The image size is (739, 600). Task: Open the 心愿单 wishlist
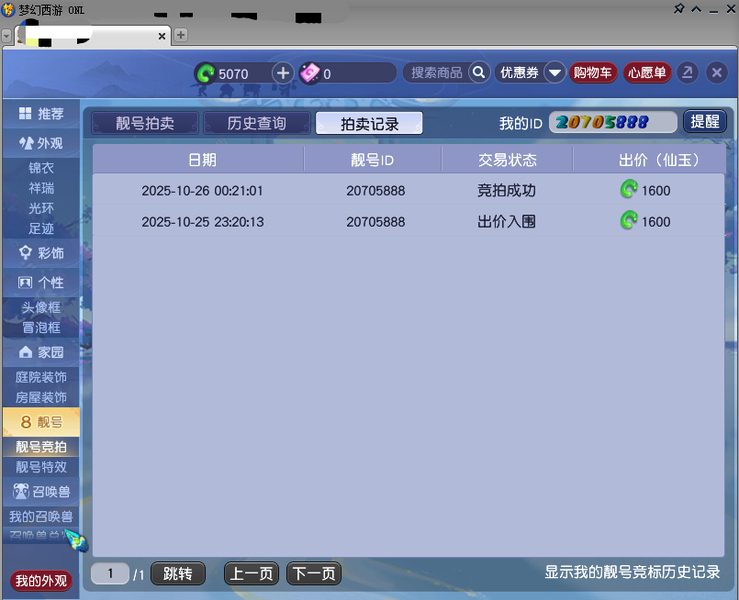(x=647, y=73)
